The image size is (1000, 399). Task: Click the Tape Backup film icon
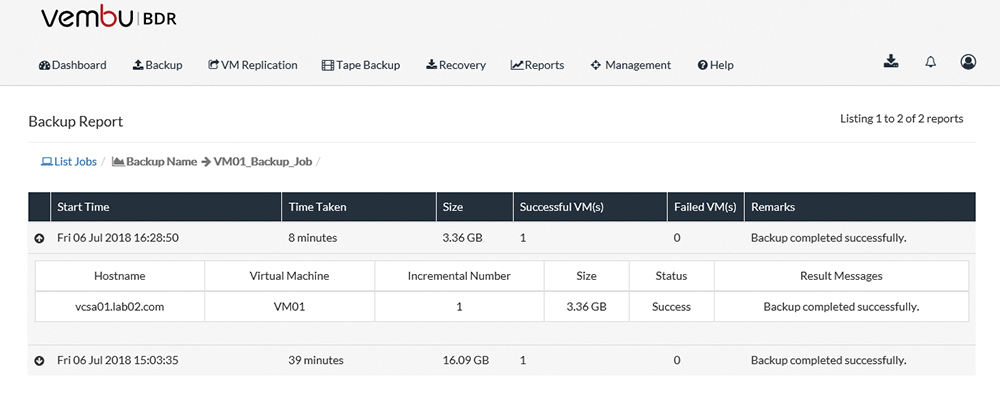pos(328,65)
